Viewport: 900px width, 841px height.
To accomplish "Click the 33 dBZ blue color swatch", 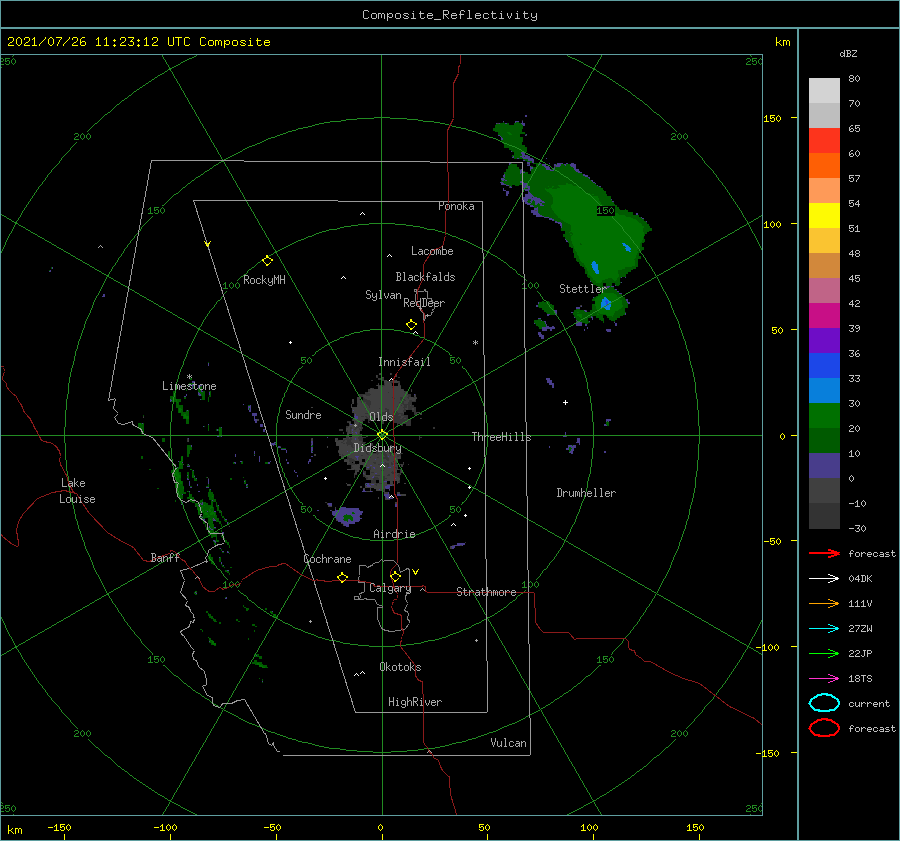I will pyautogui.click(x=824, y=390).
